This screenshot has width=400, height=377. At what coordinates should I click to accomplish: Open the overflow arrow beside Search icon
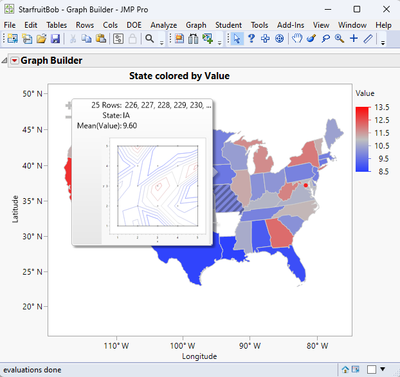162,42
